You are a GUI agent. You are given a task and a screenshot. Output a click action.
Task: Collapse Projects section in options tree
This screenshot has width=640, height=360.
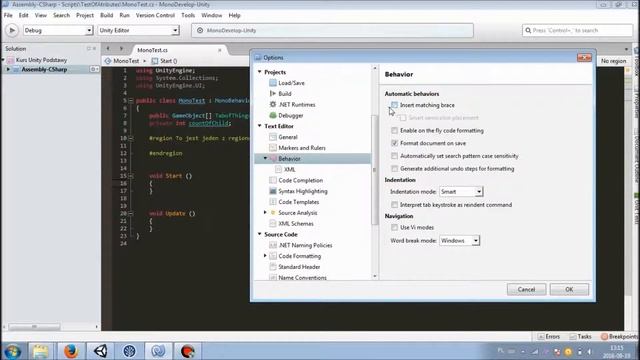(260, 72)
